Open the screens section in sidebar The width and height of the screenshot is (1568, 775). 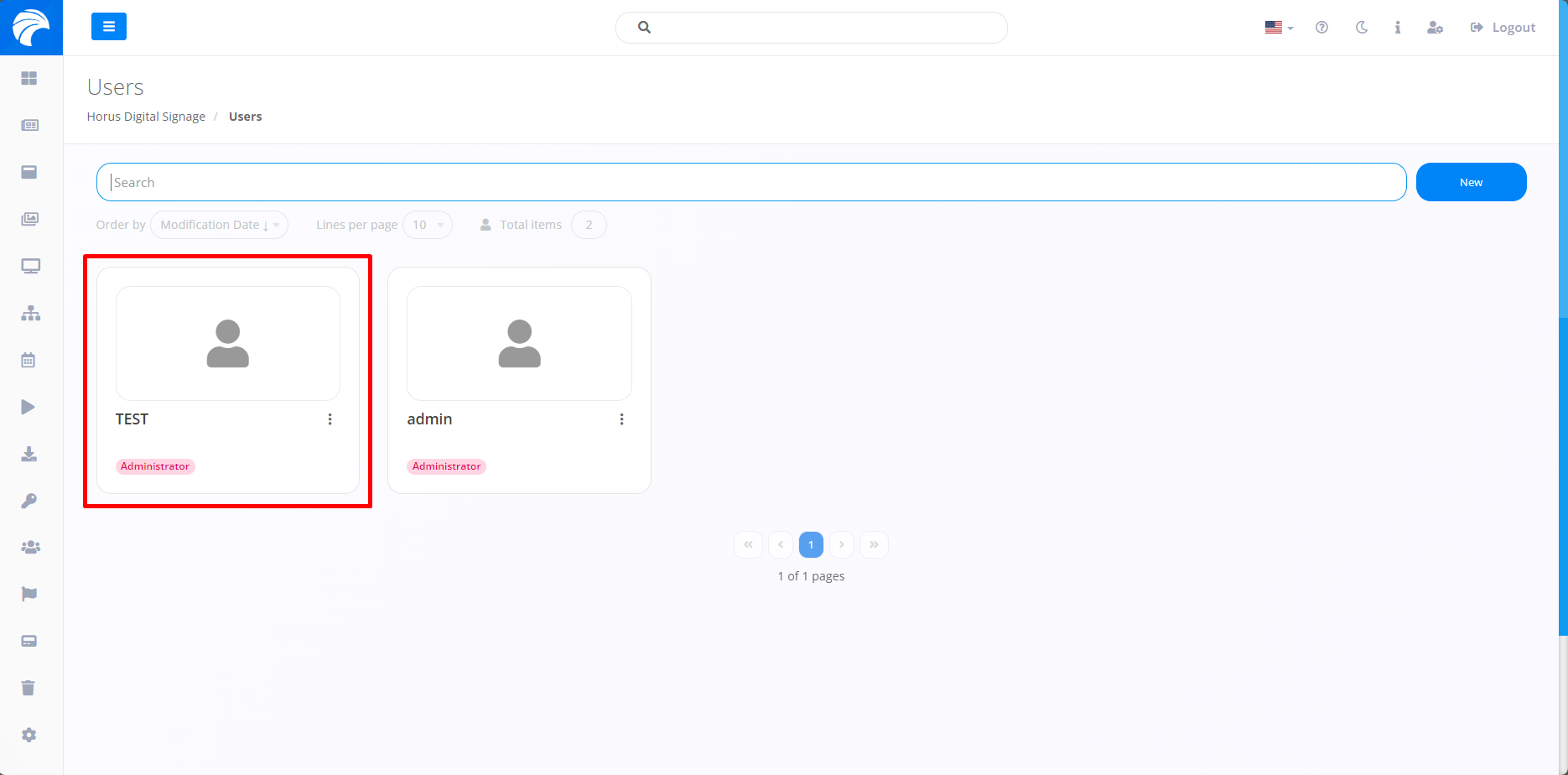(30, 266)
